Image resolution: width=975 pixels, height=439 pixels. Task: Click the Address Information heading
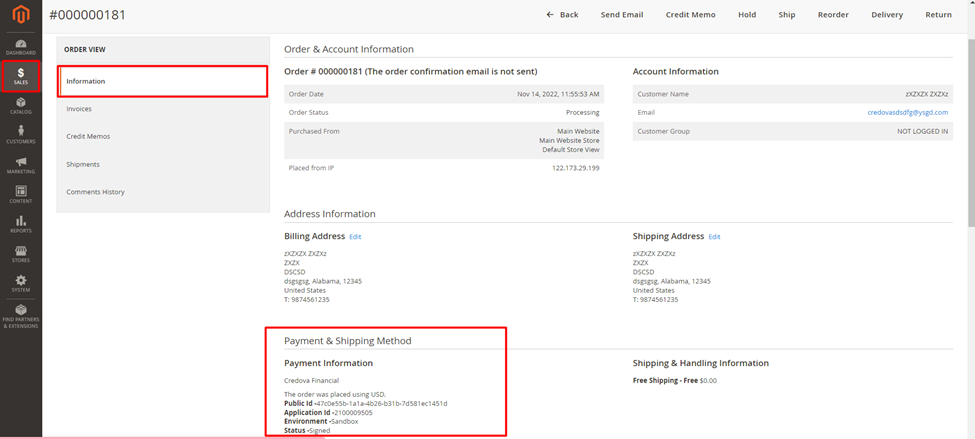pyautogui.click(x=330, y=214)
